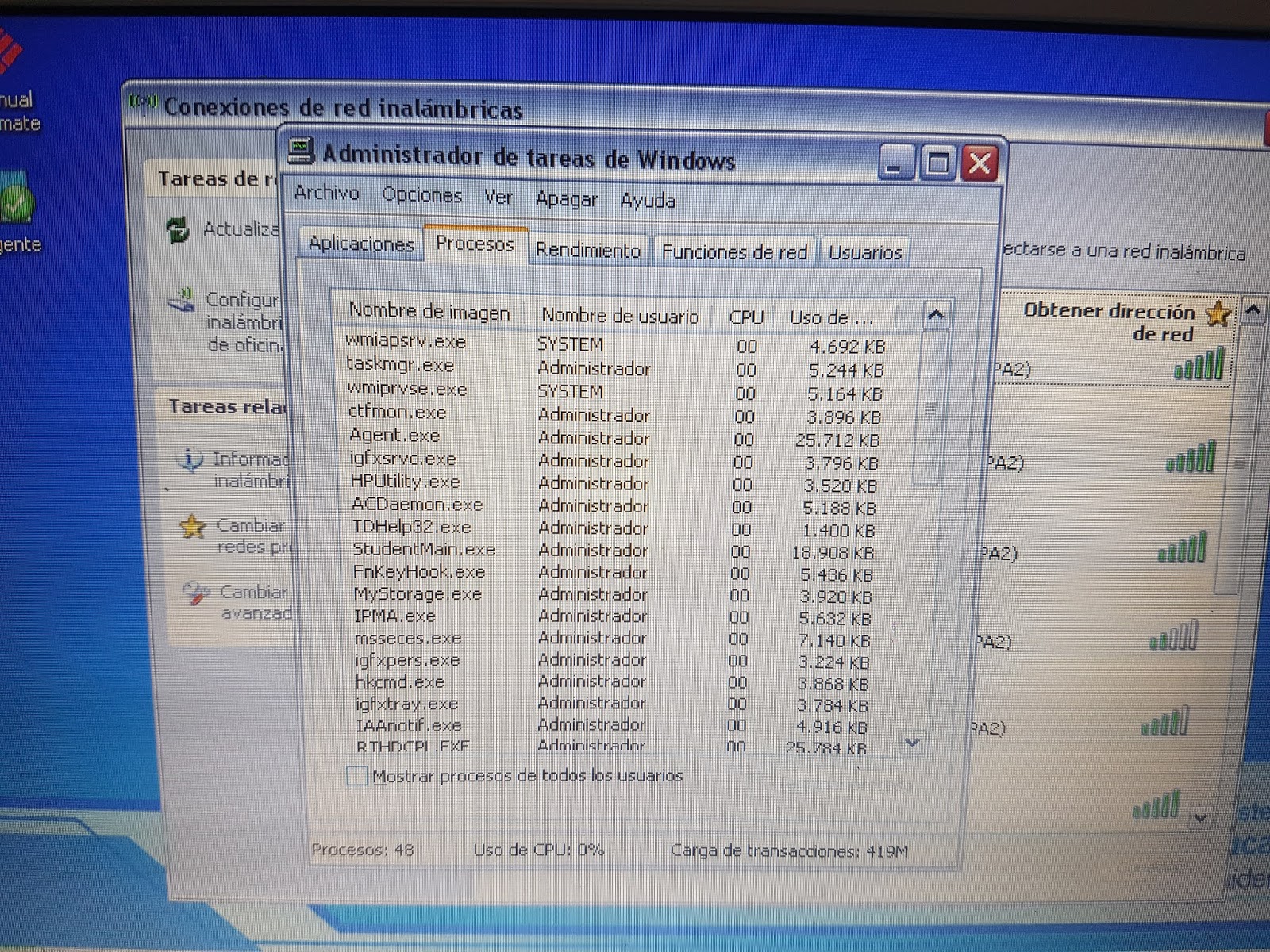Viewport: 1270px width, 952px height.
Task: Open the Opciones menu
Action: (x=421, y=194)
